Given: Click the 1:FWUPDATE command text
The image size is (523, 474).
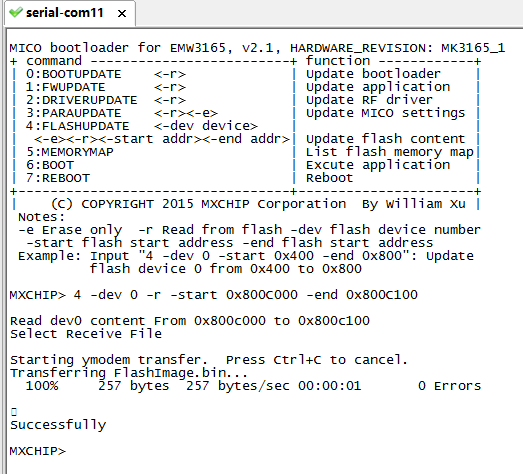Looking at the screenshot, I should 65,87.
